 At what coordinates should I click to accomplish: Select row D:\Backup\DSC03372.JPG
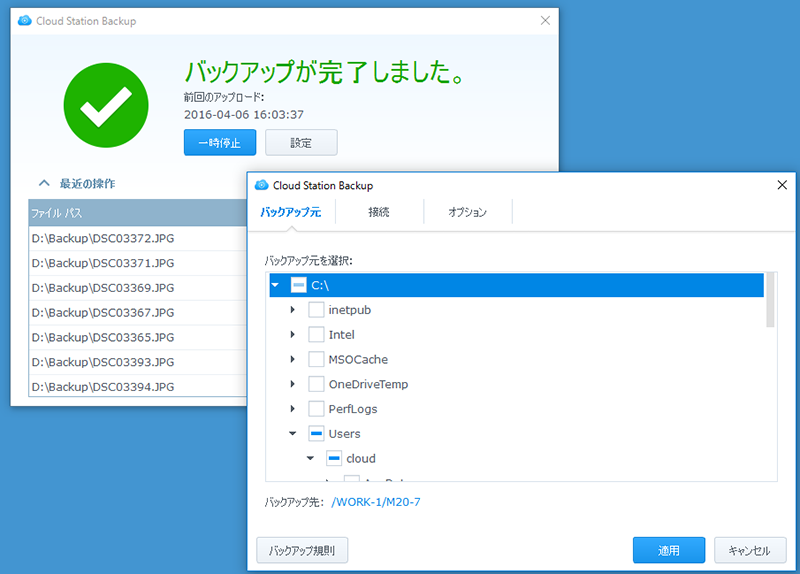click(138, 238)
